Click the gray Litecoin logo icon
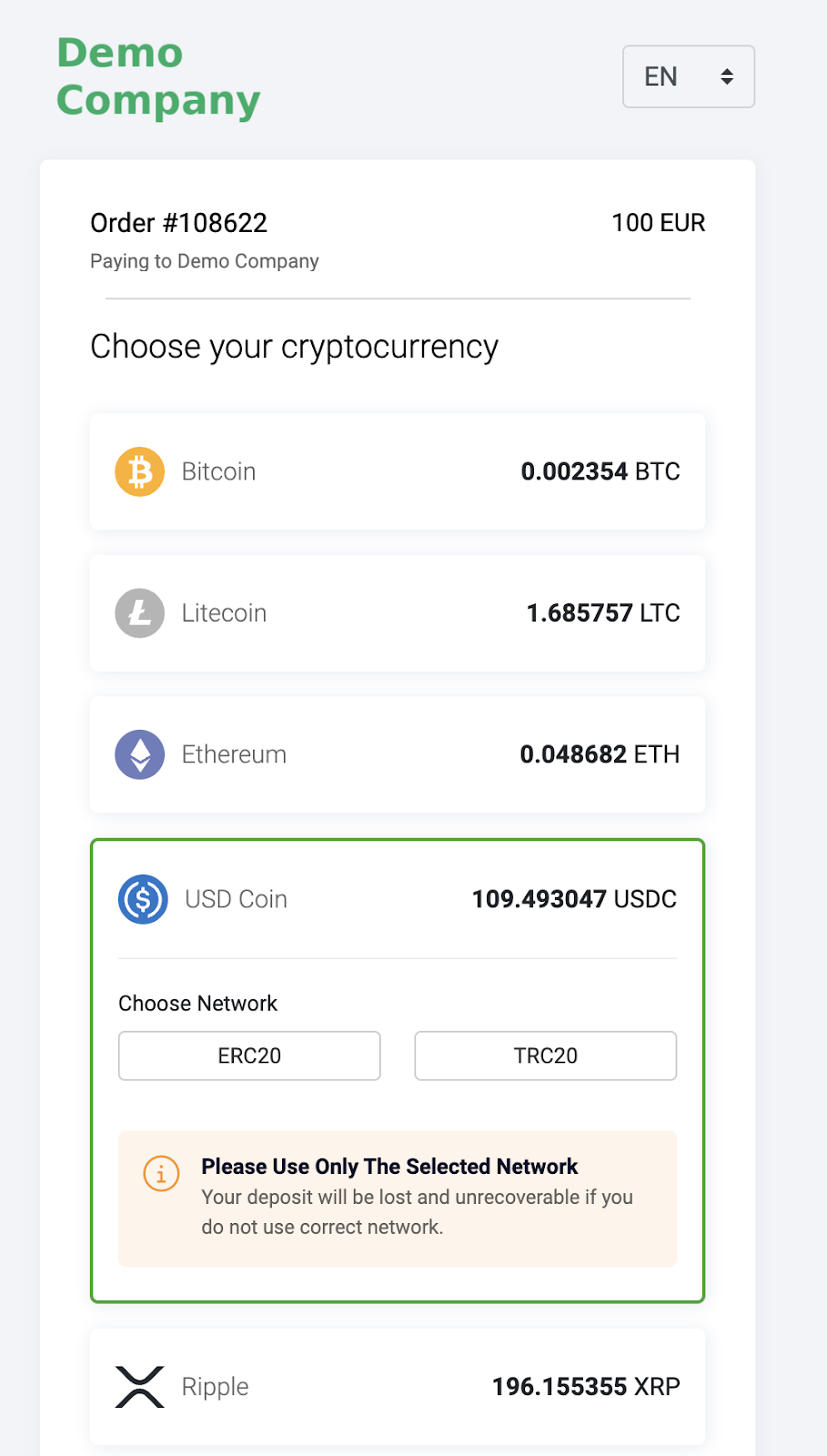 click(x=139, y=613)
